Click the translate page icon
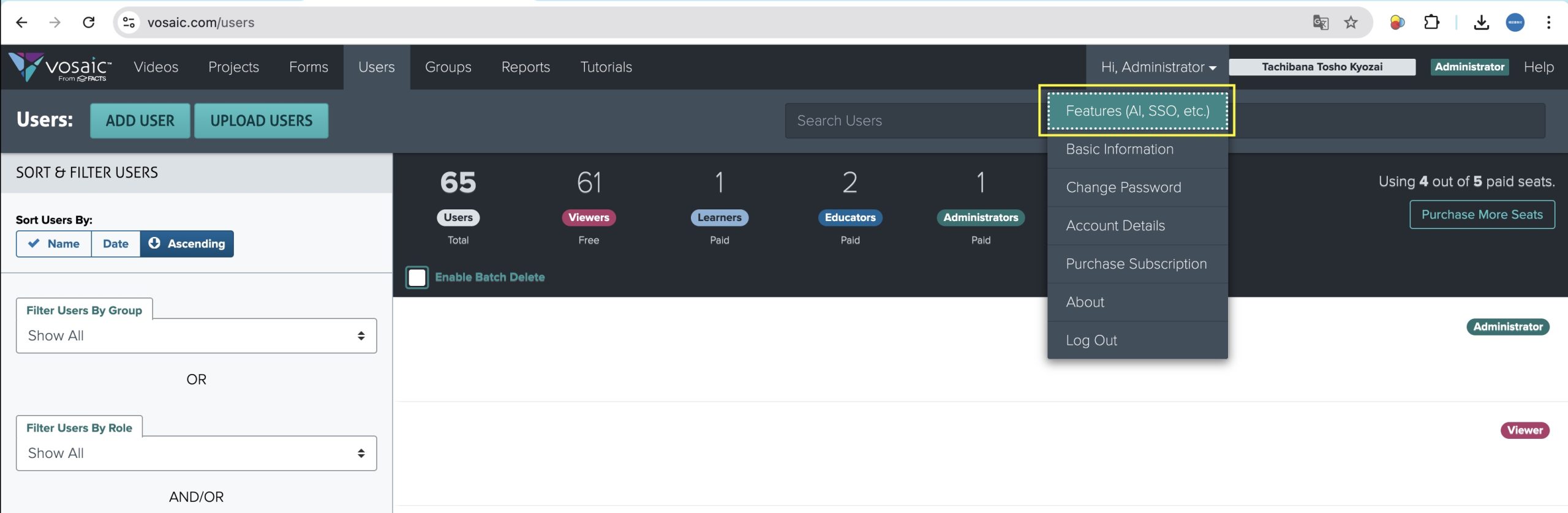This screenshot has height=513, width=1568. 1321,23
